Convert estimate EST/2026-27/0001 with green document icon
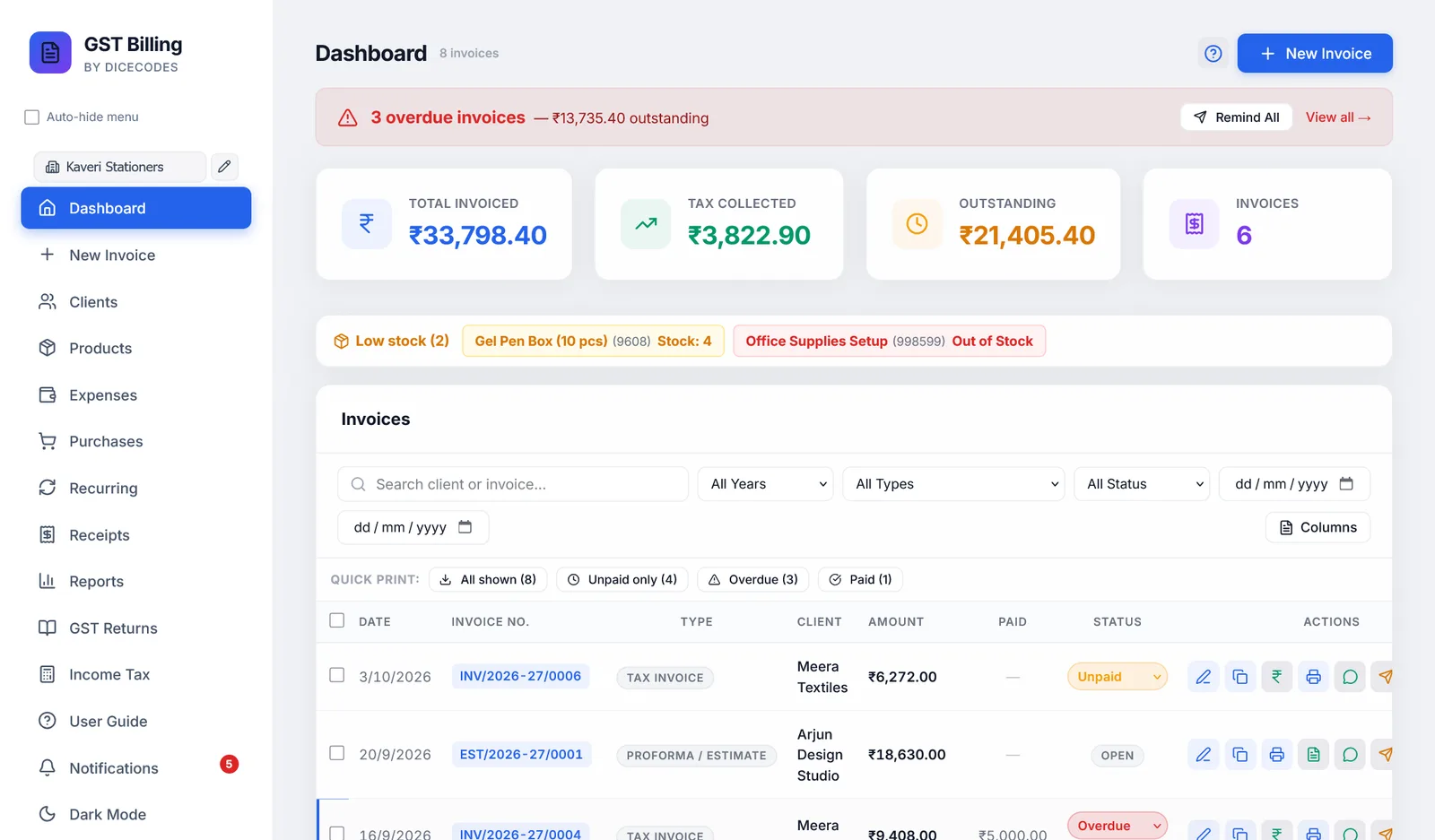 pyautogui.click(x=1313, y=755)
